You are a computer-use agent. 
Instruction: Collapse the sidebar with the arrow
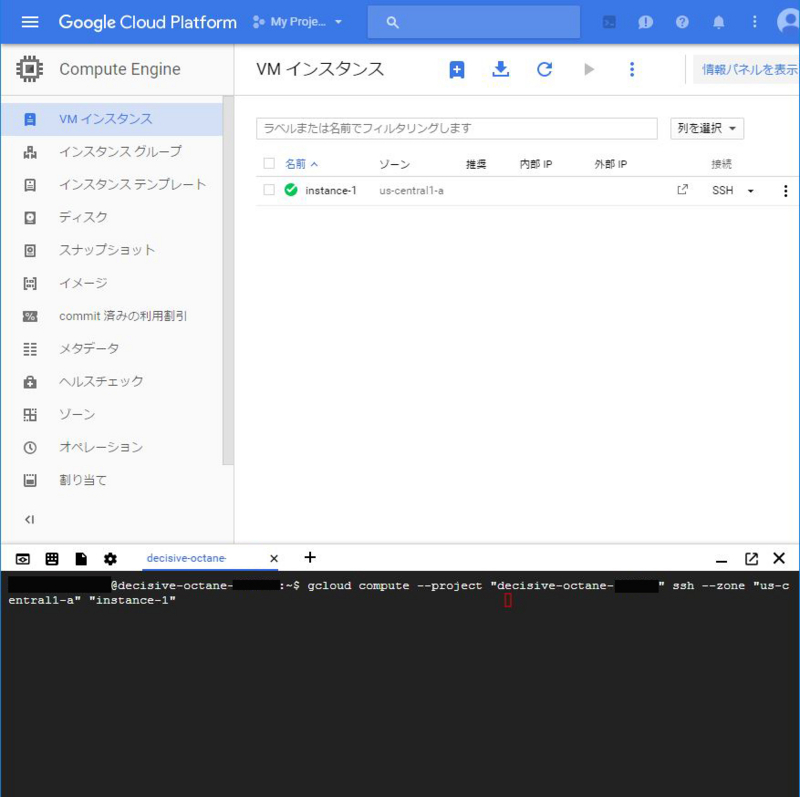click(x=30, y=519)
